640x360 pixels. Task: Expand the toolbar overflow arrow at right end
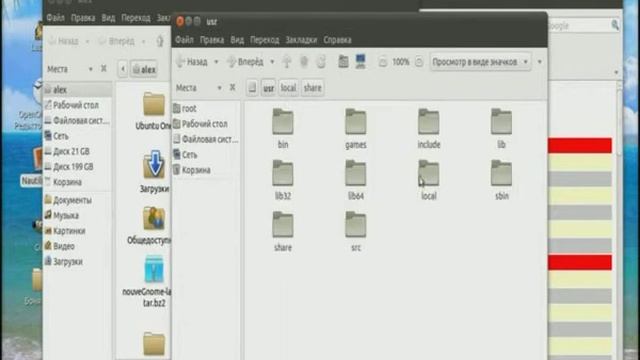coord(540,62)
